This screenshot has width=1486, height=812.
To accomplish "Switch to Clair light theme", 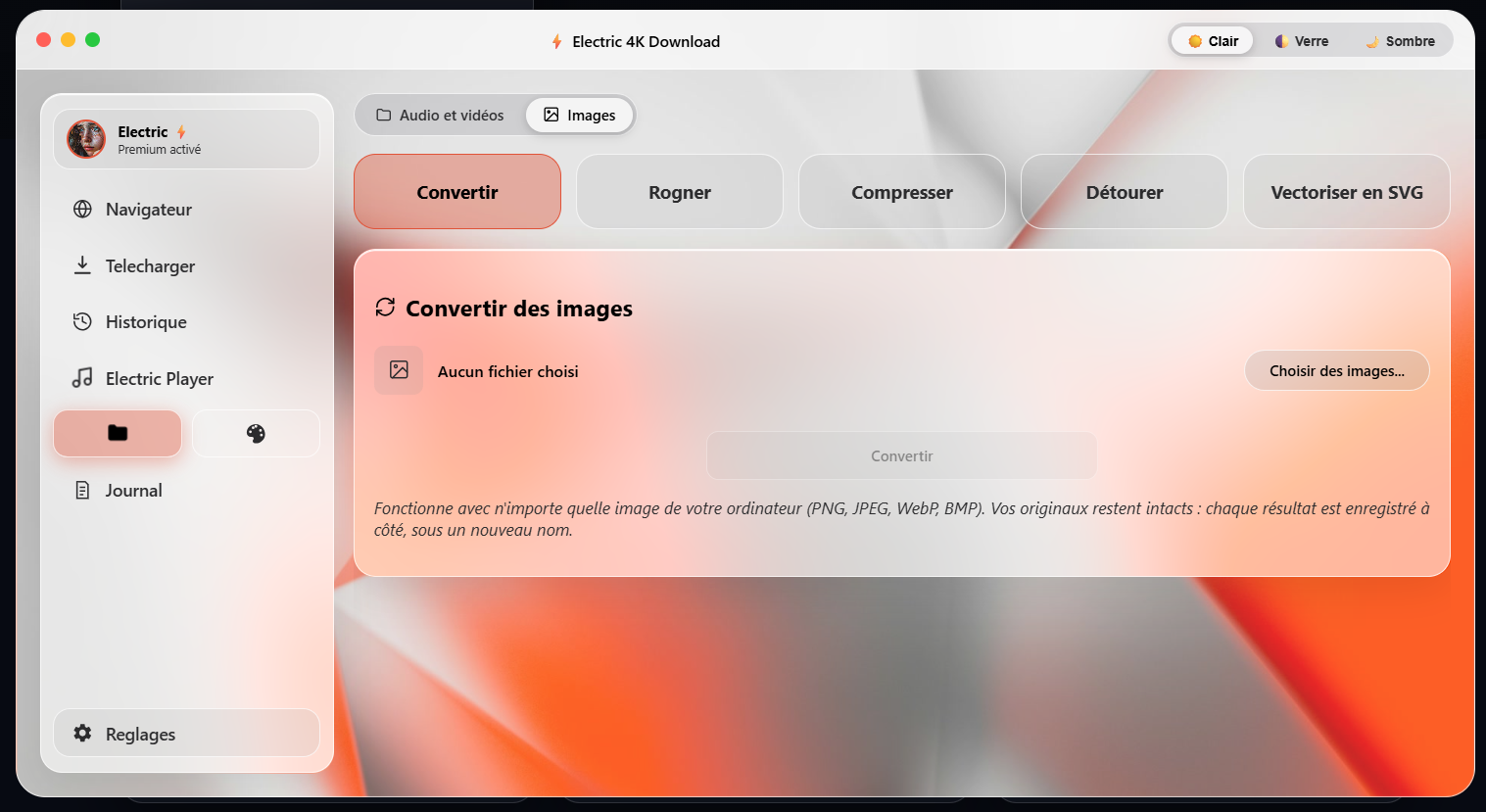I will 1213,41.
